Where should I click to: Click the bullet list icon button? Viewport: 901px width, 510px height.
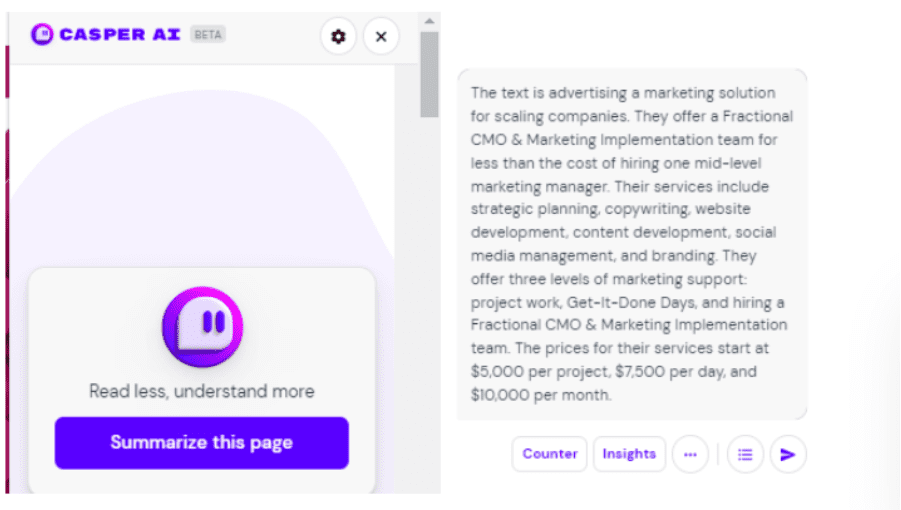click(745, 454)
